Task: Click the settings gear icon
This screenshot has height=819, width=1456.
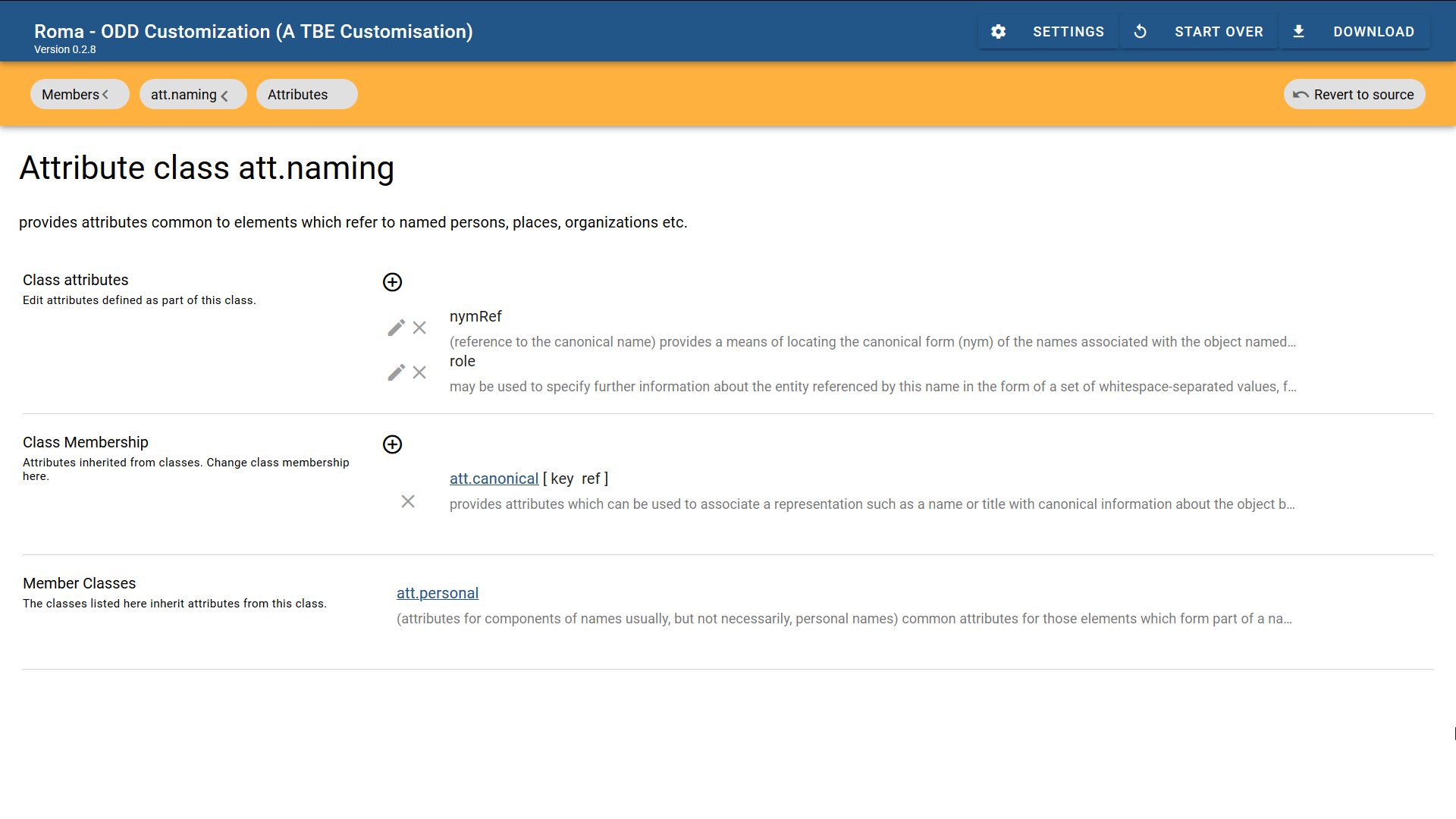Action: coord(998,32)
